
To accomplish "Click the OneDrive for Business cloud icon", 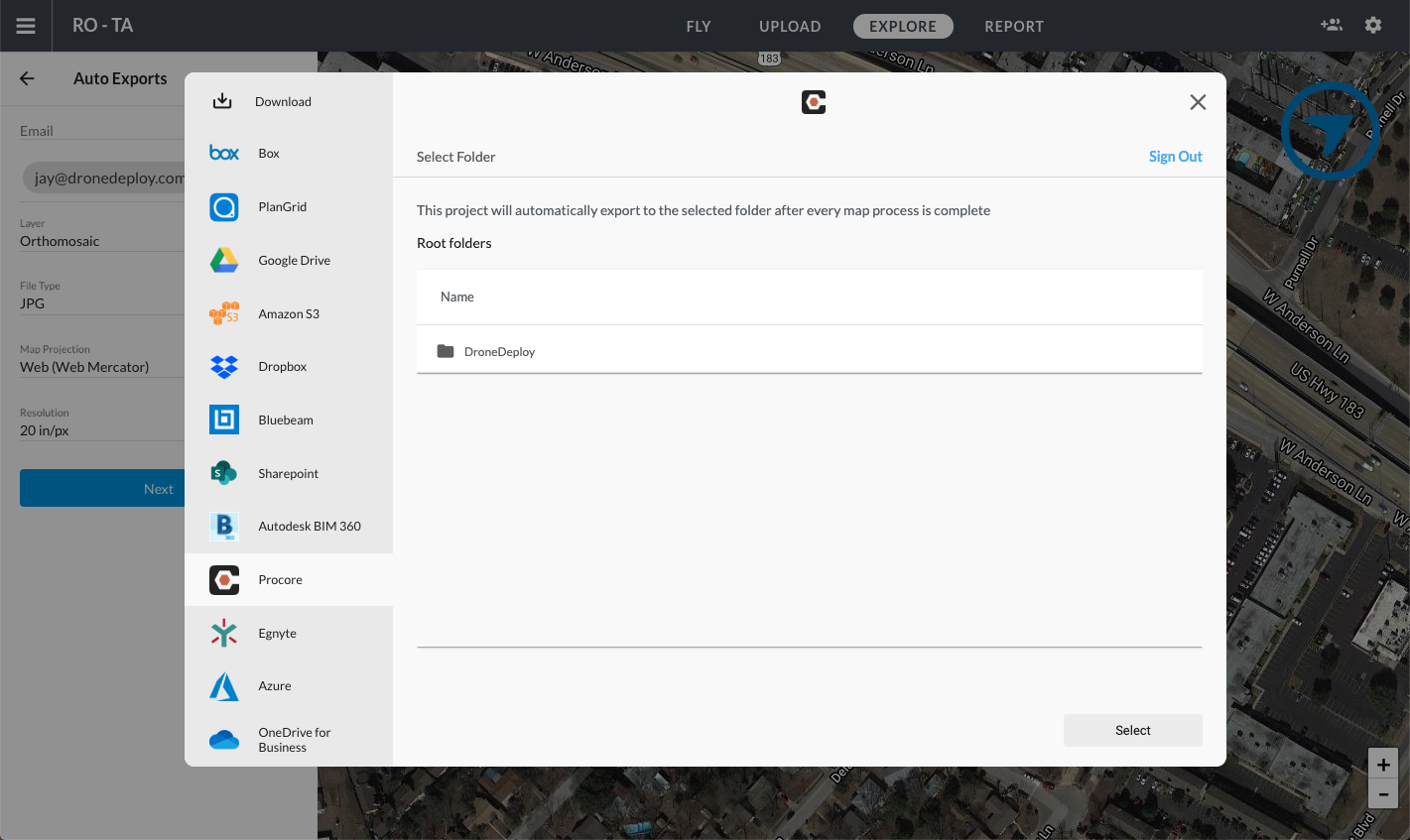I will [224, 740].
